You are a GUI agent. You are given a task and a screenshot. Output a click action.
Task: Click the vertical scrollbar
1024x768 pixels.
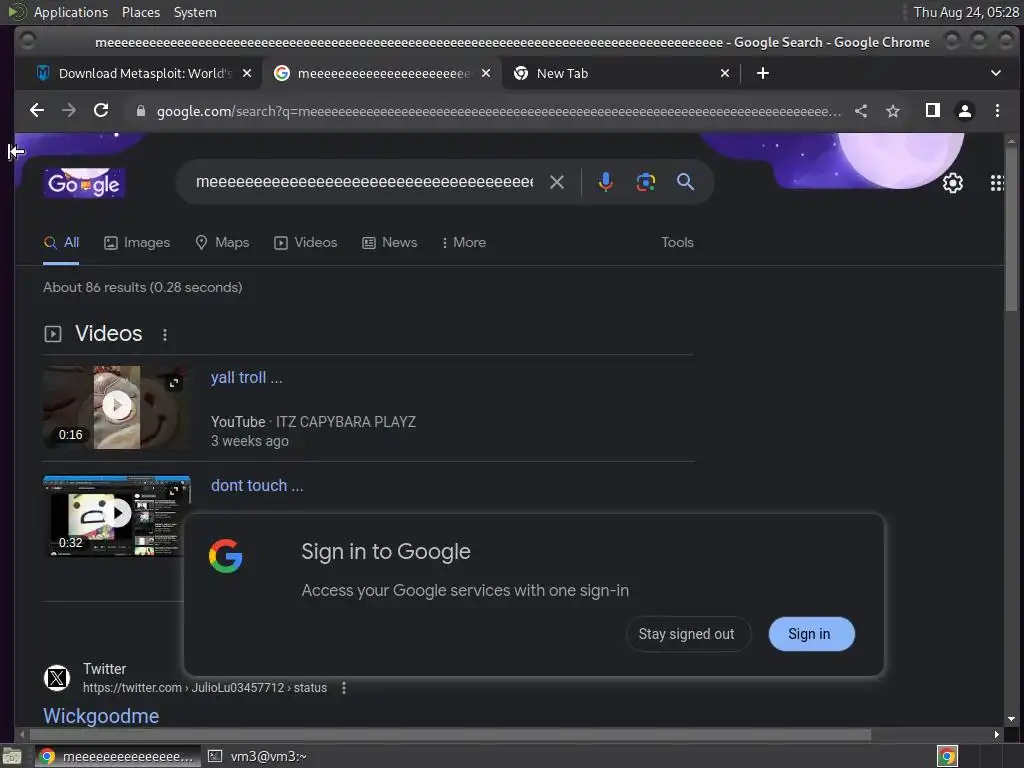tap(1011, 229)
